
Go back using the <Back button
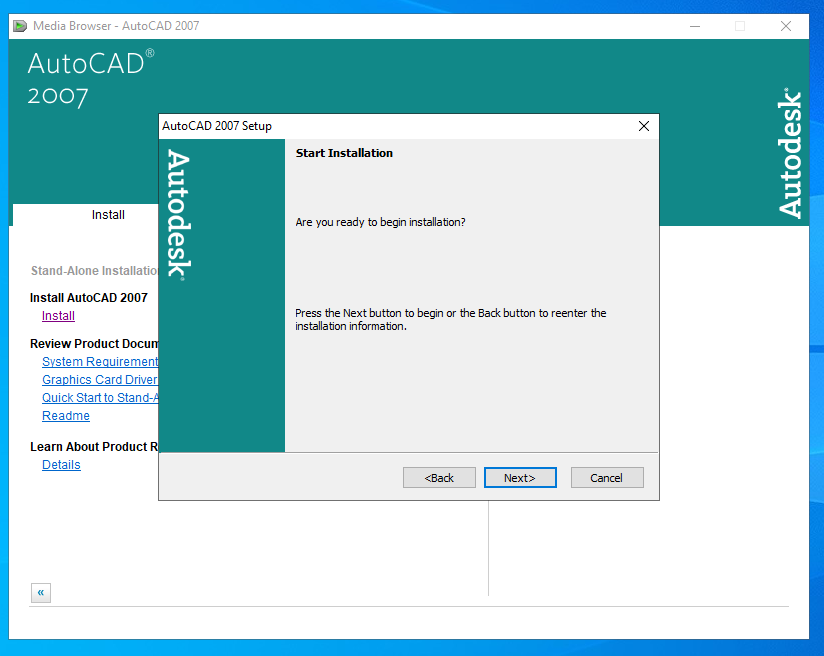coord(439,478)
